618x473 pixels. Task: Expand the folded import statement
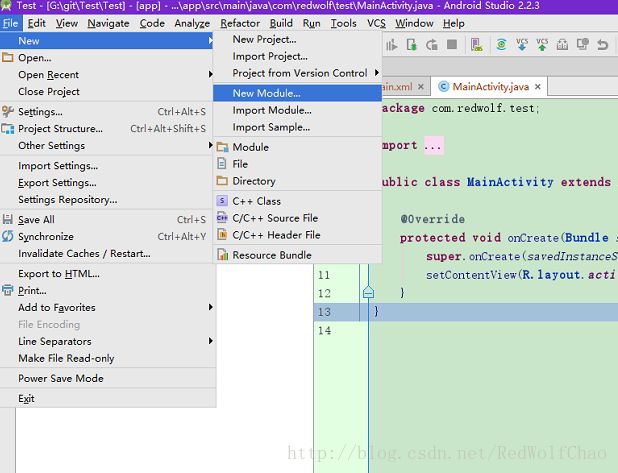coord(434,145)
